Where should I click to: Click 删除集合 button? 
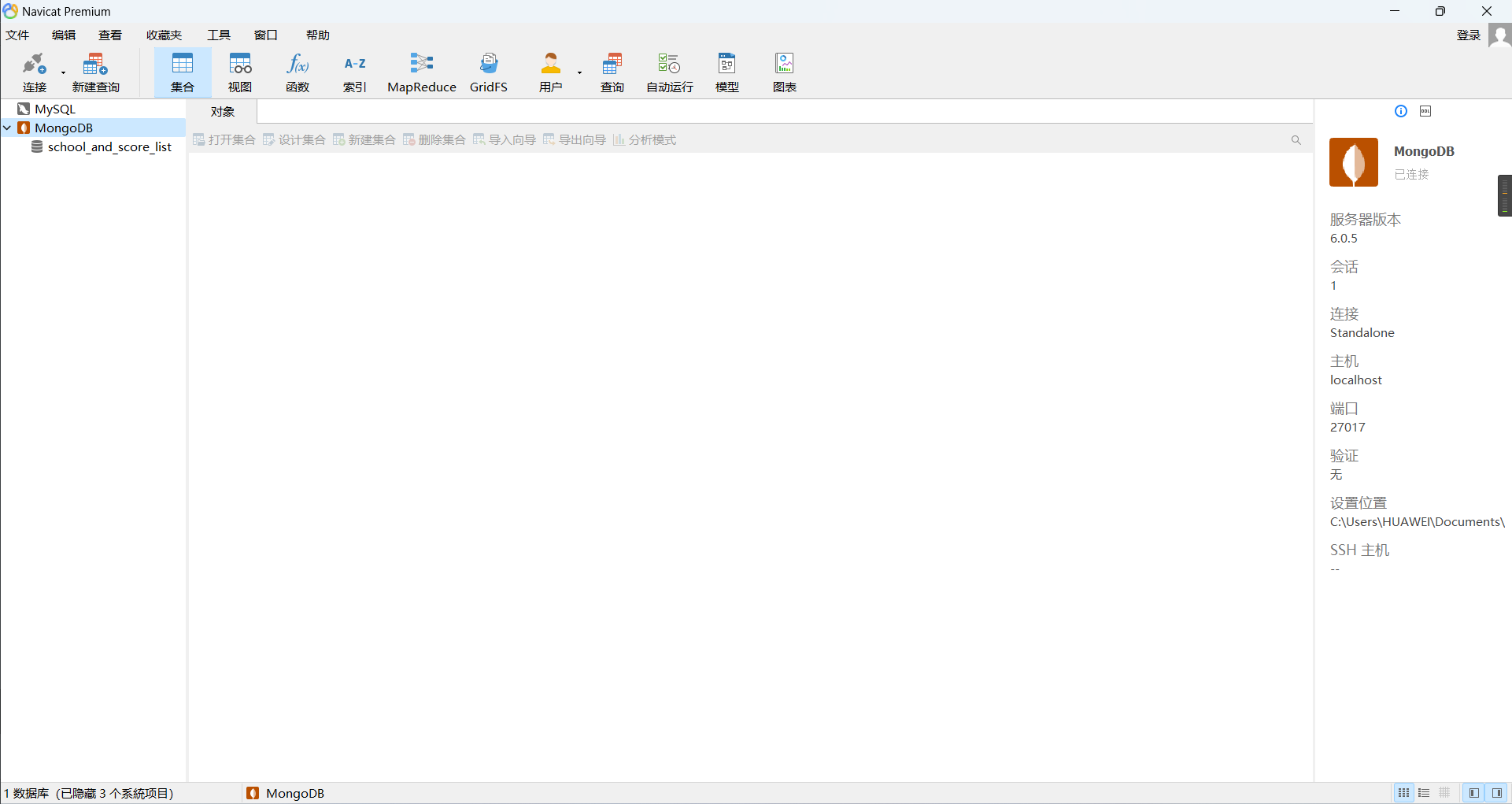tap(434, 139)
